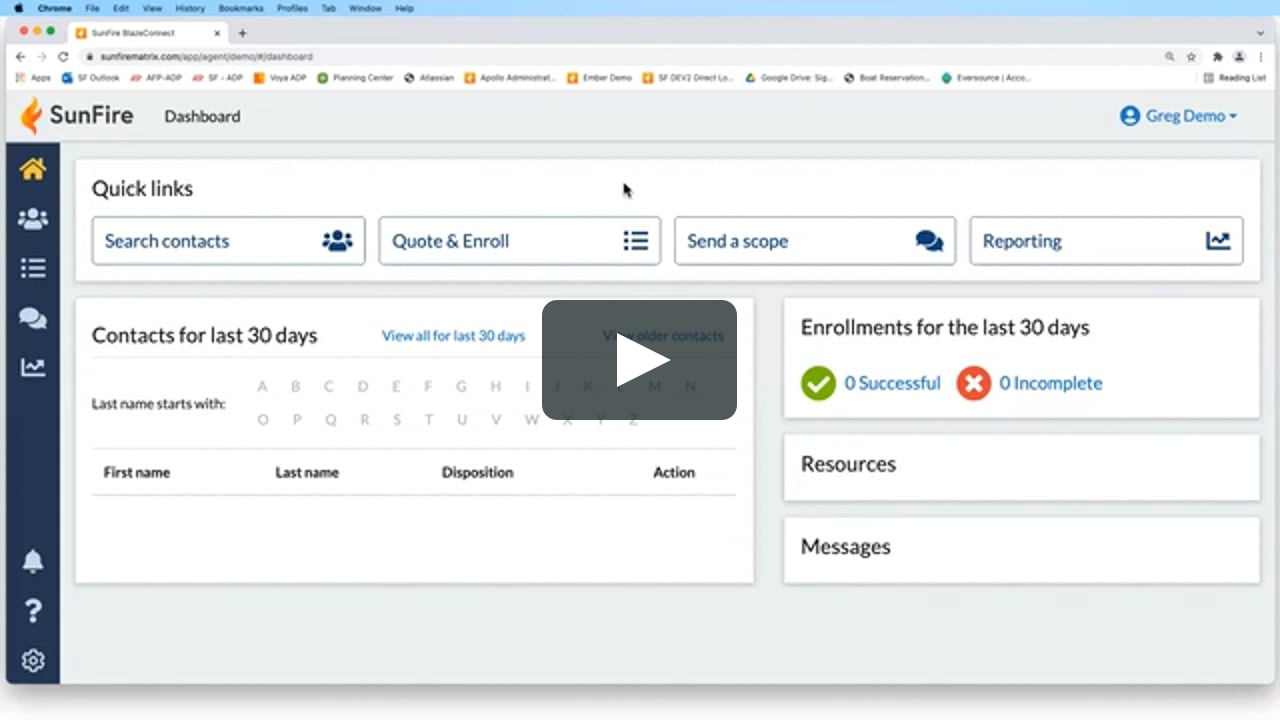Filter contacts by letter P

point(297,420)
